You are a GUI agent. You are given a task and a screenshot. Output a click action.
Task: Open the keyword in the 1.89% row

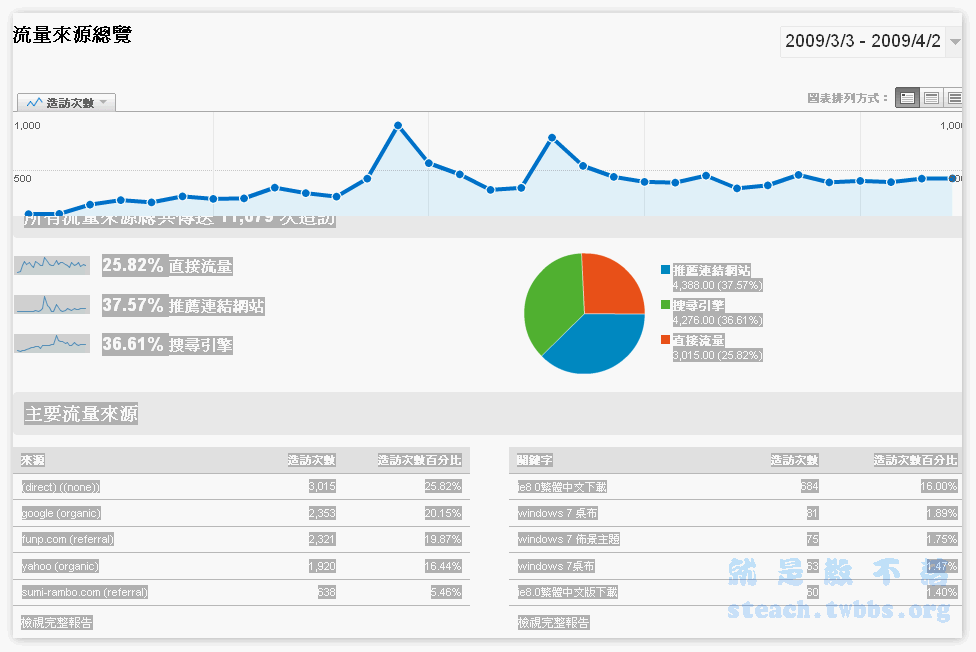(557, 513)
